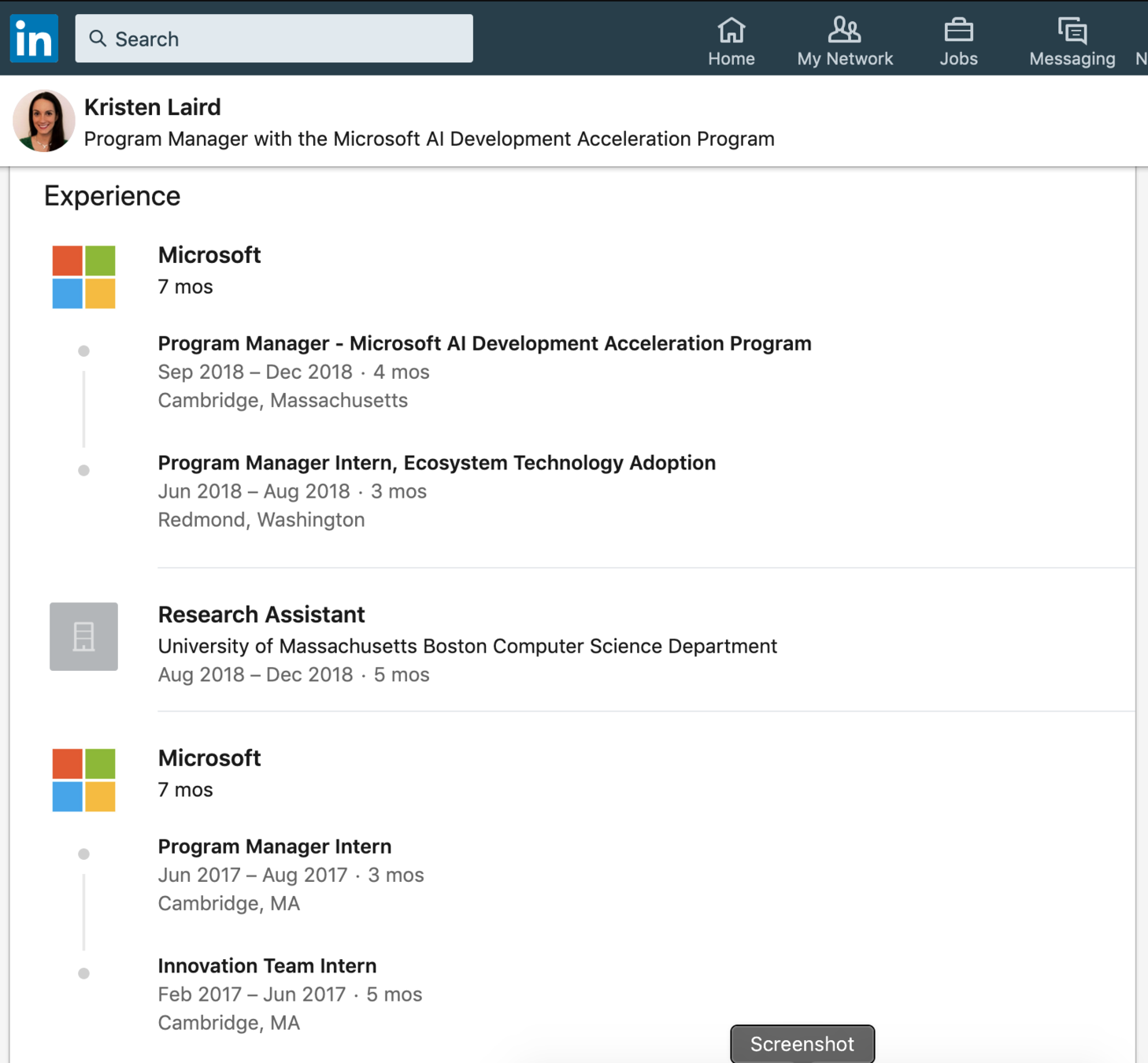
Task: Open the Home navigation item
Action: click(x=731, y=43)
